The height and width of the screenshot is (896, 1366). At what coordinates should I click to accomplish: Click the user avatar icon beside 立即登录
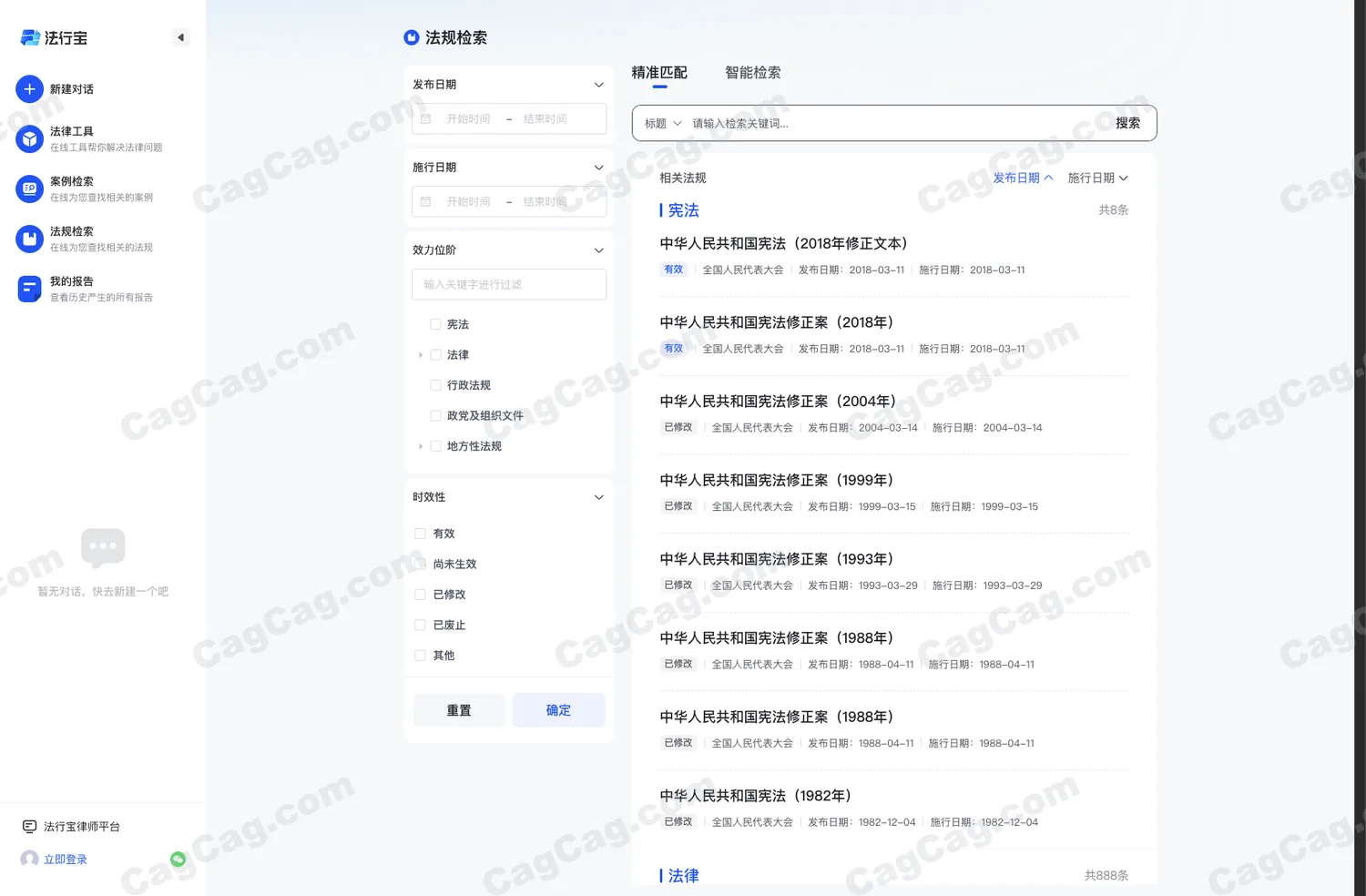(x=29, y=859)
